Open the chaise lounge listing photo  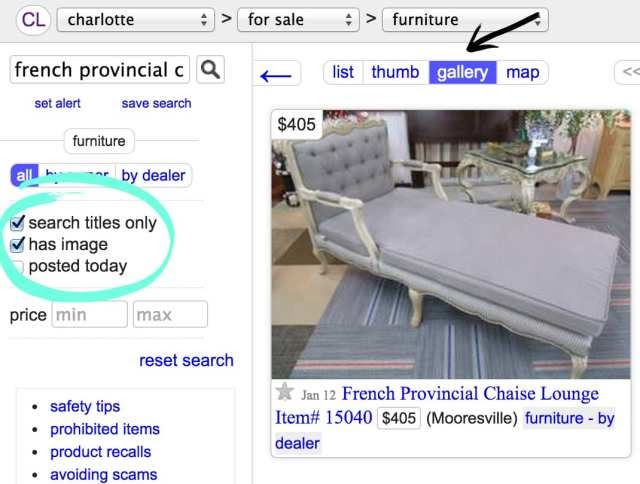[x=451, y=244]
